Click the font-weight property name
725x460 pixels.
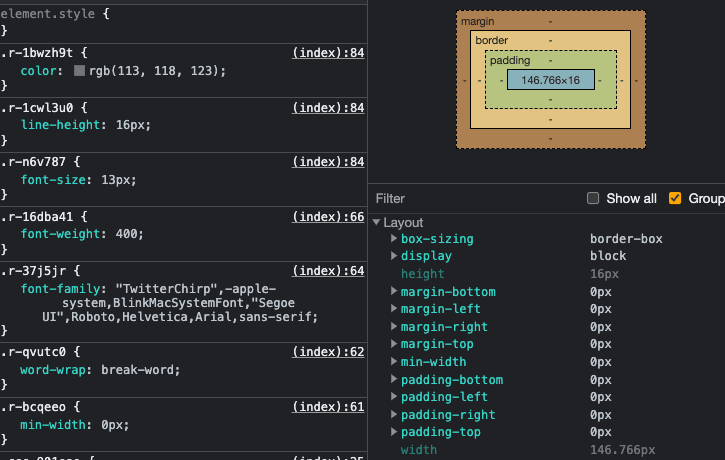point(60,234)
